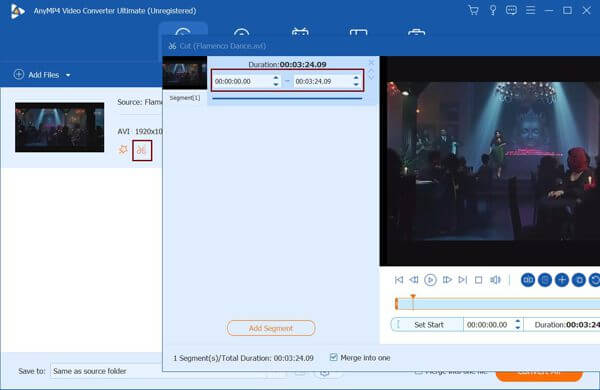Select the Segment[1] label
Viewport: 600px width, 390px height.
[x=185, y=98]
